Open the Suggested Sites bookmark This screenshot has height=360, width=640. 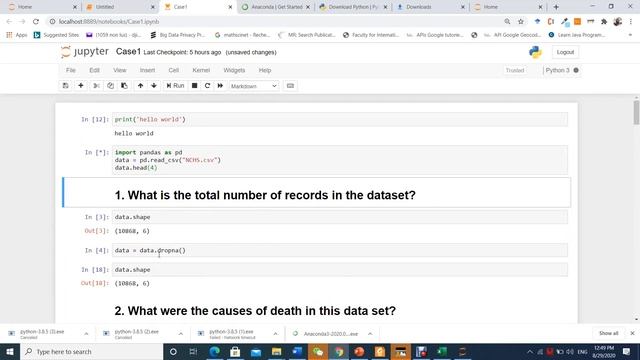[56, 35]
